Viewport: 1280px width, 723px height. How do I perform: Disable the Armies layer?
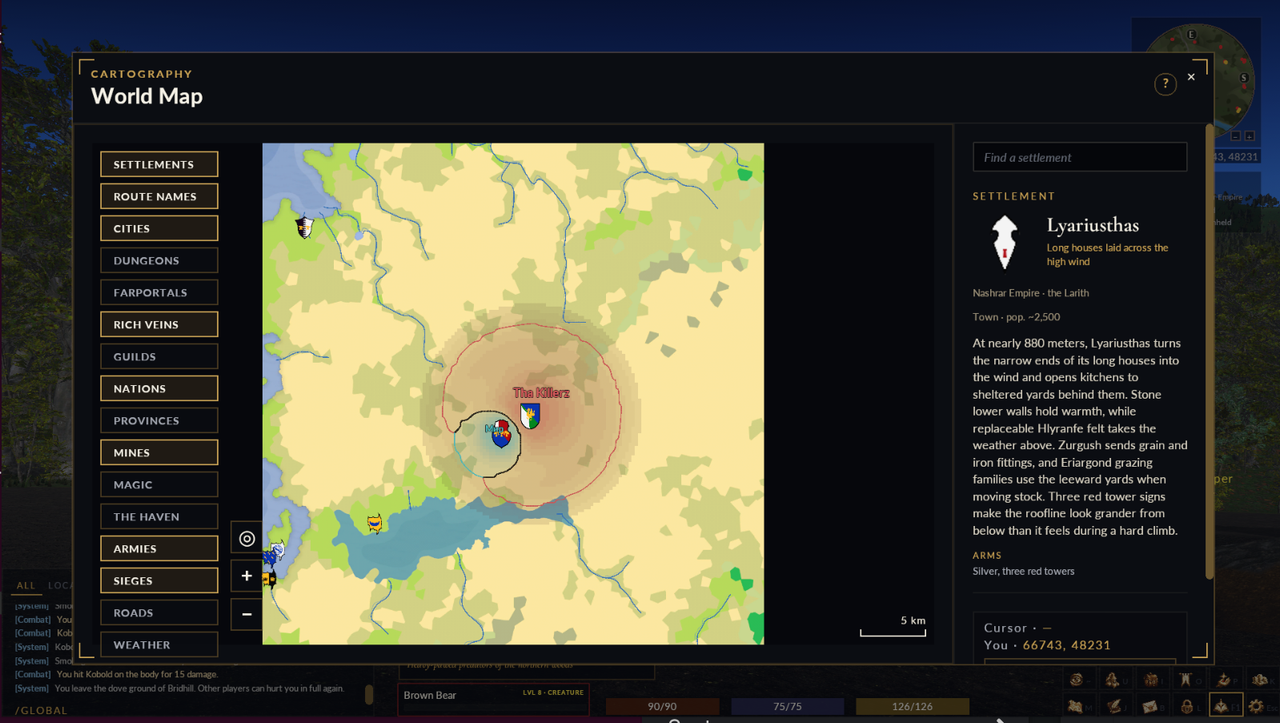coord(159,548)
